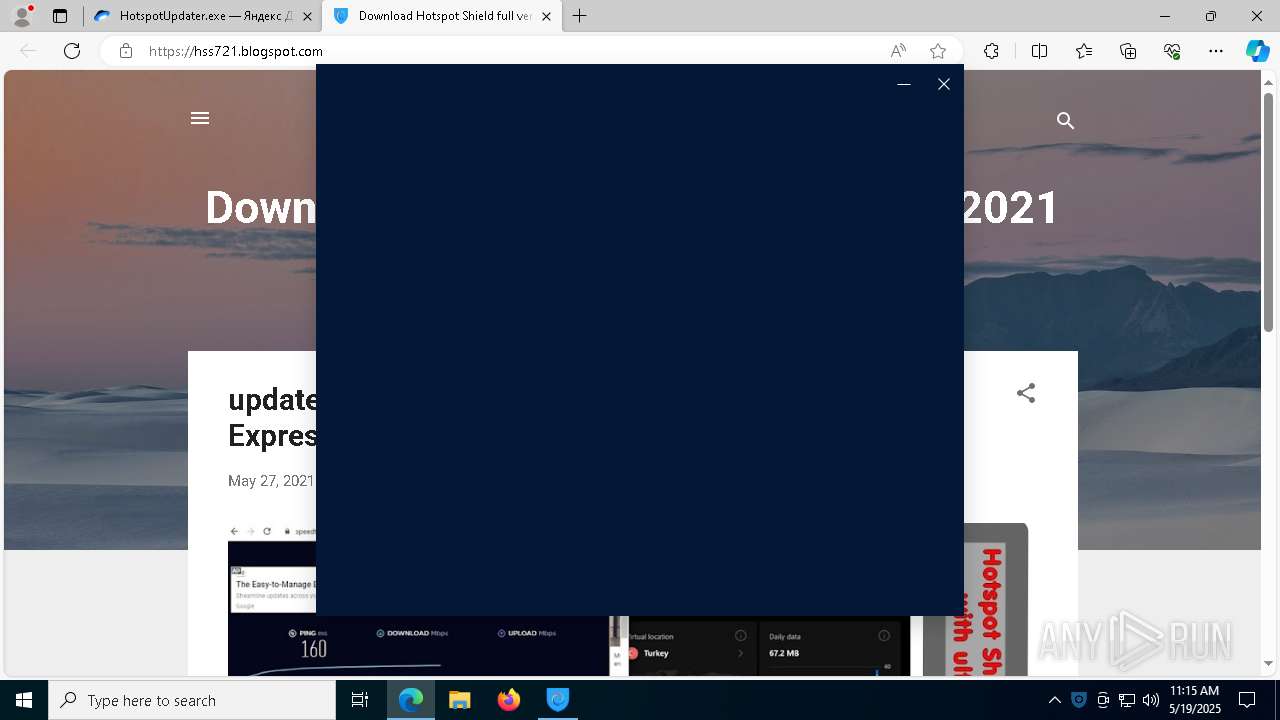
Task: Open Browser essentials icon
Action: pos(1172,51)
